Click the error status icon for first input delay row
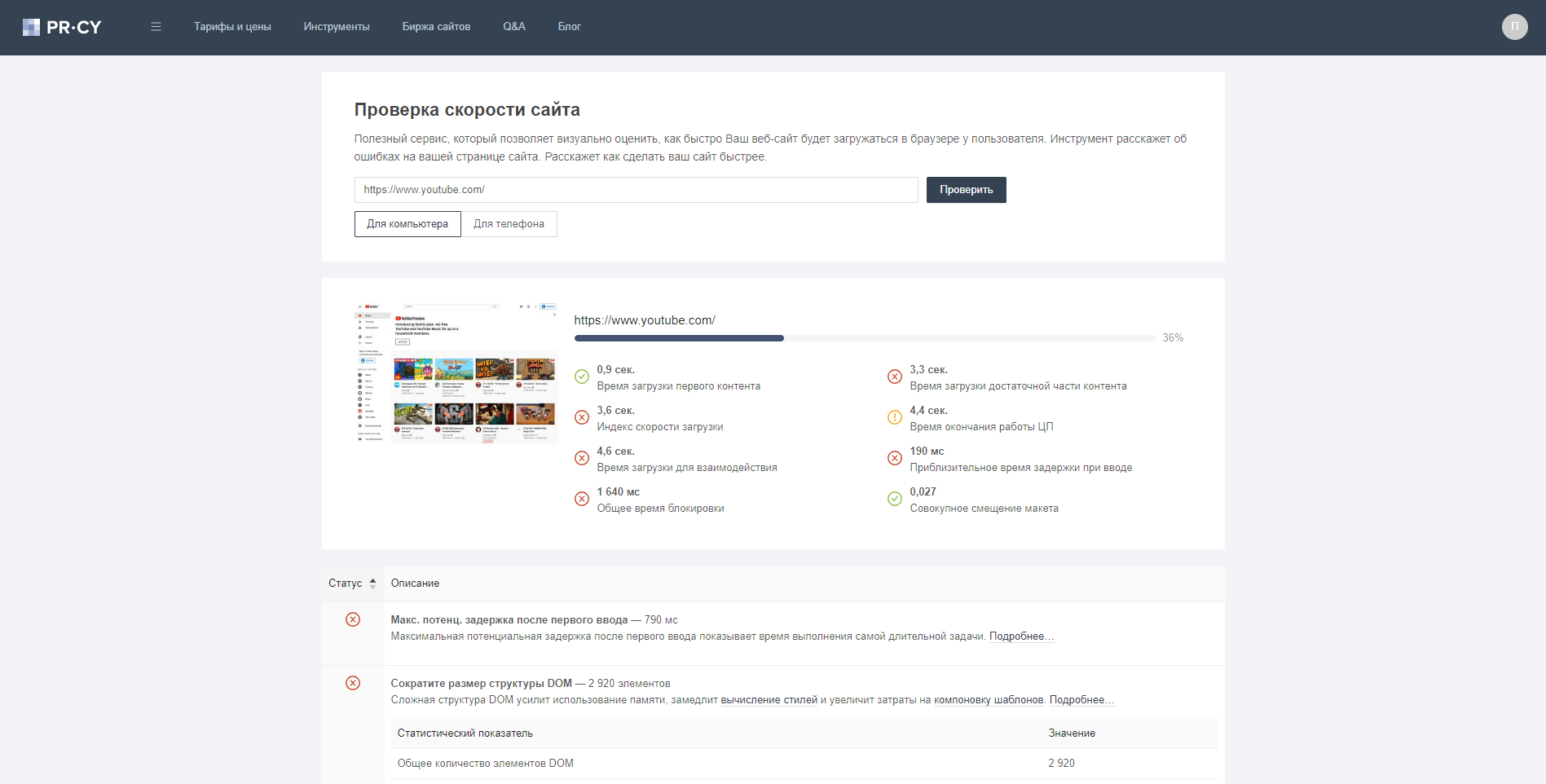1546x784 pixels. [353, 619]
